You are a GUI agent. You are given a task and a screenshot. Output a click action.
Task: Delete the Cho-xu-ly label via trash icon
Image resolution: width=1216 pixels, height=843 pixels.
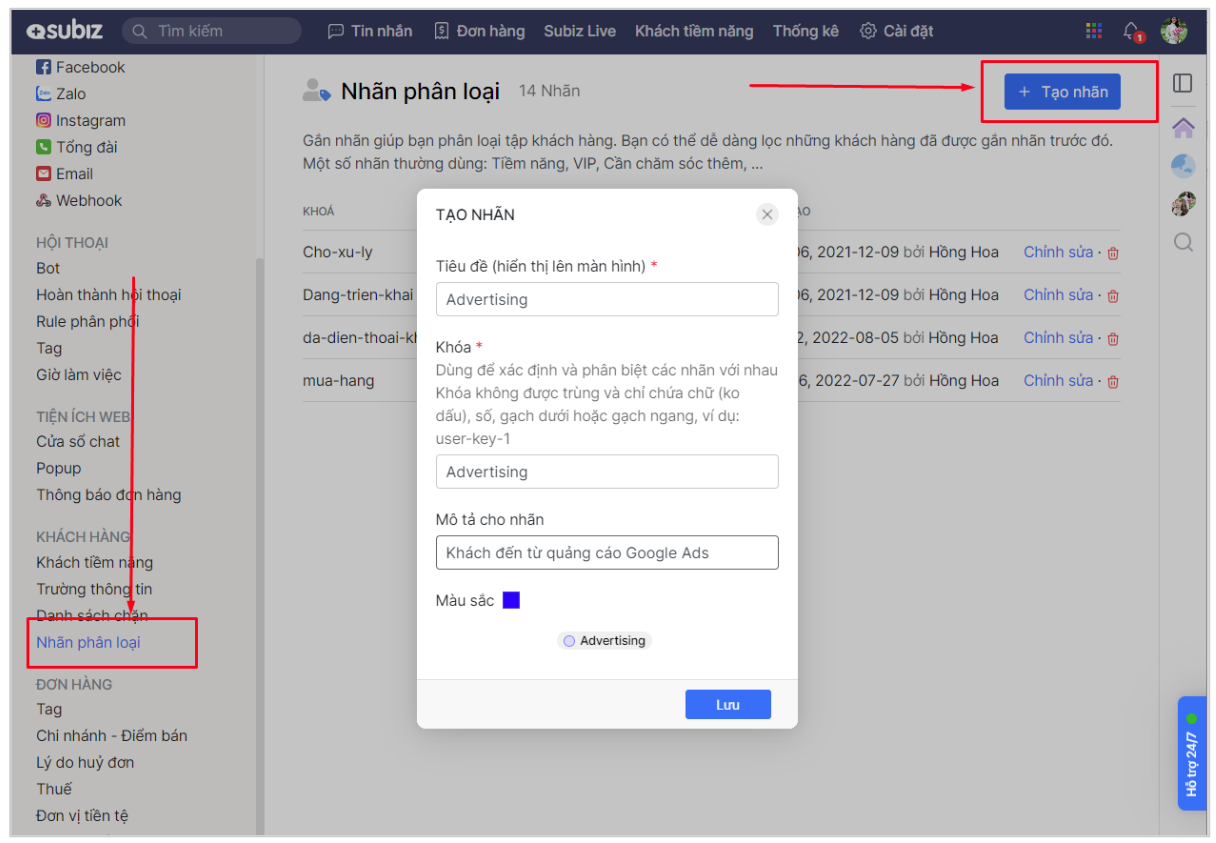click(x=1113, y=253)
